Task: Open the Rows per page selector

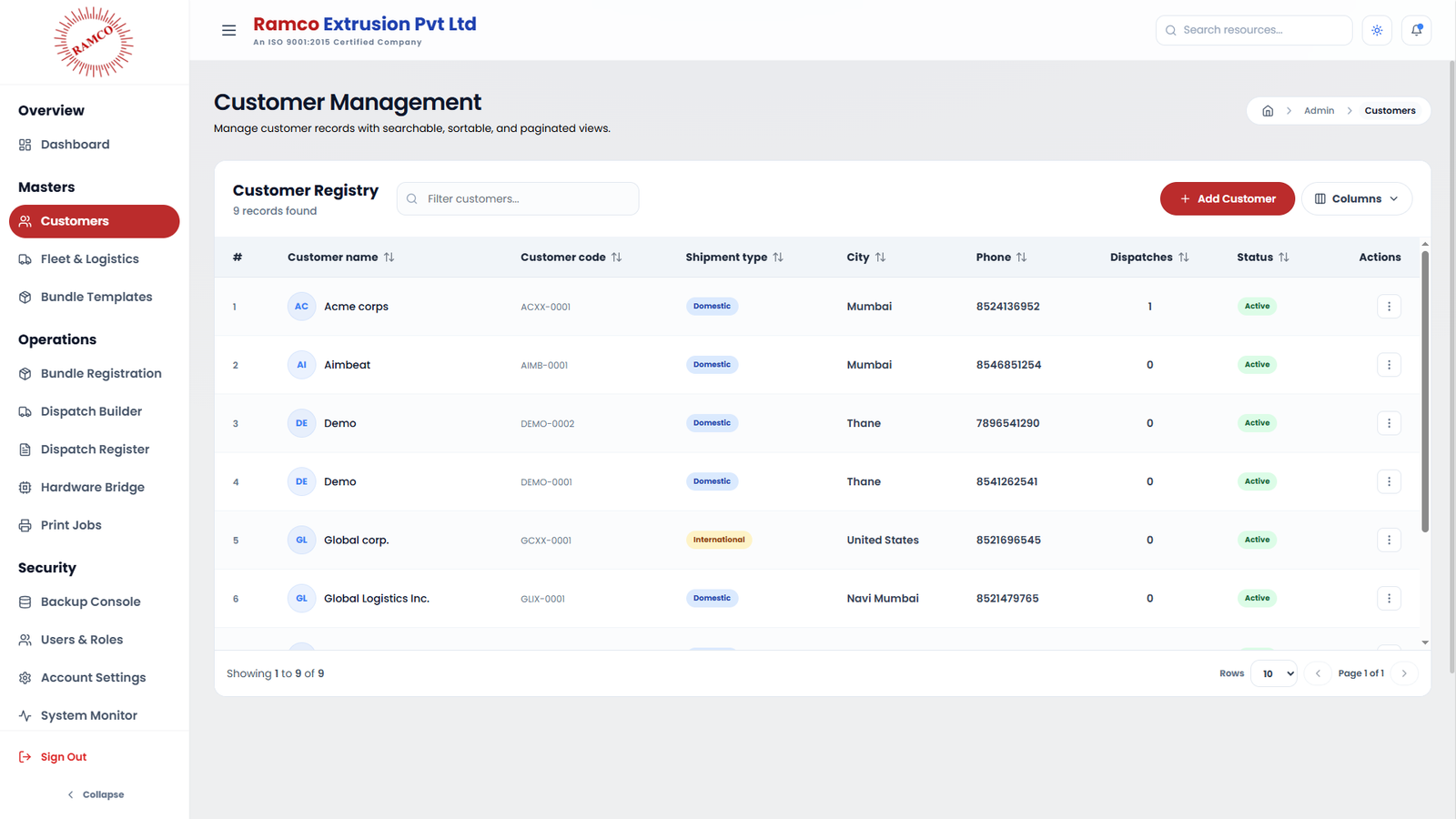Action: (1274, 673)
